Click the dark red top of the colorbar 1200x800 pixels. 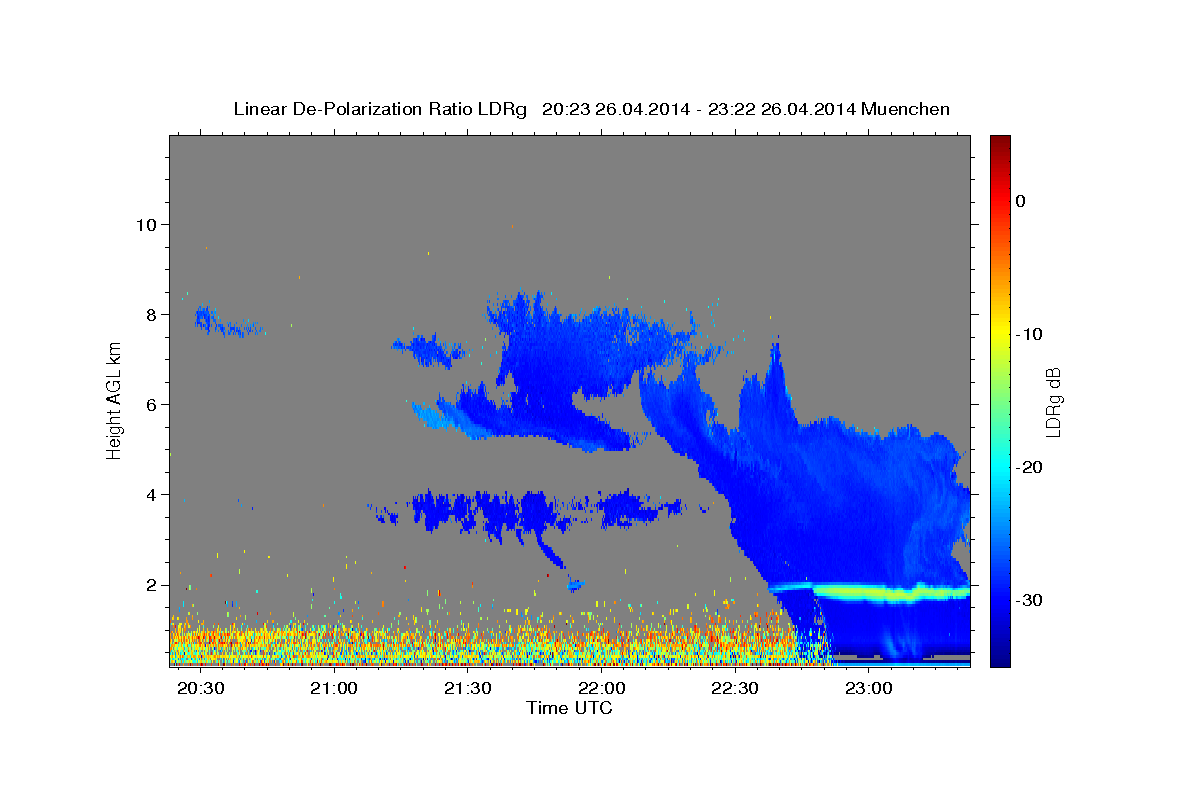pyautogui.click(x=1000, y=145)
